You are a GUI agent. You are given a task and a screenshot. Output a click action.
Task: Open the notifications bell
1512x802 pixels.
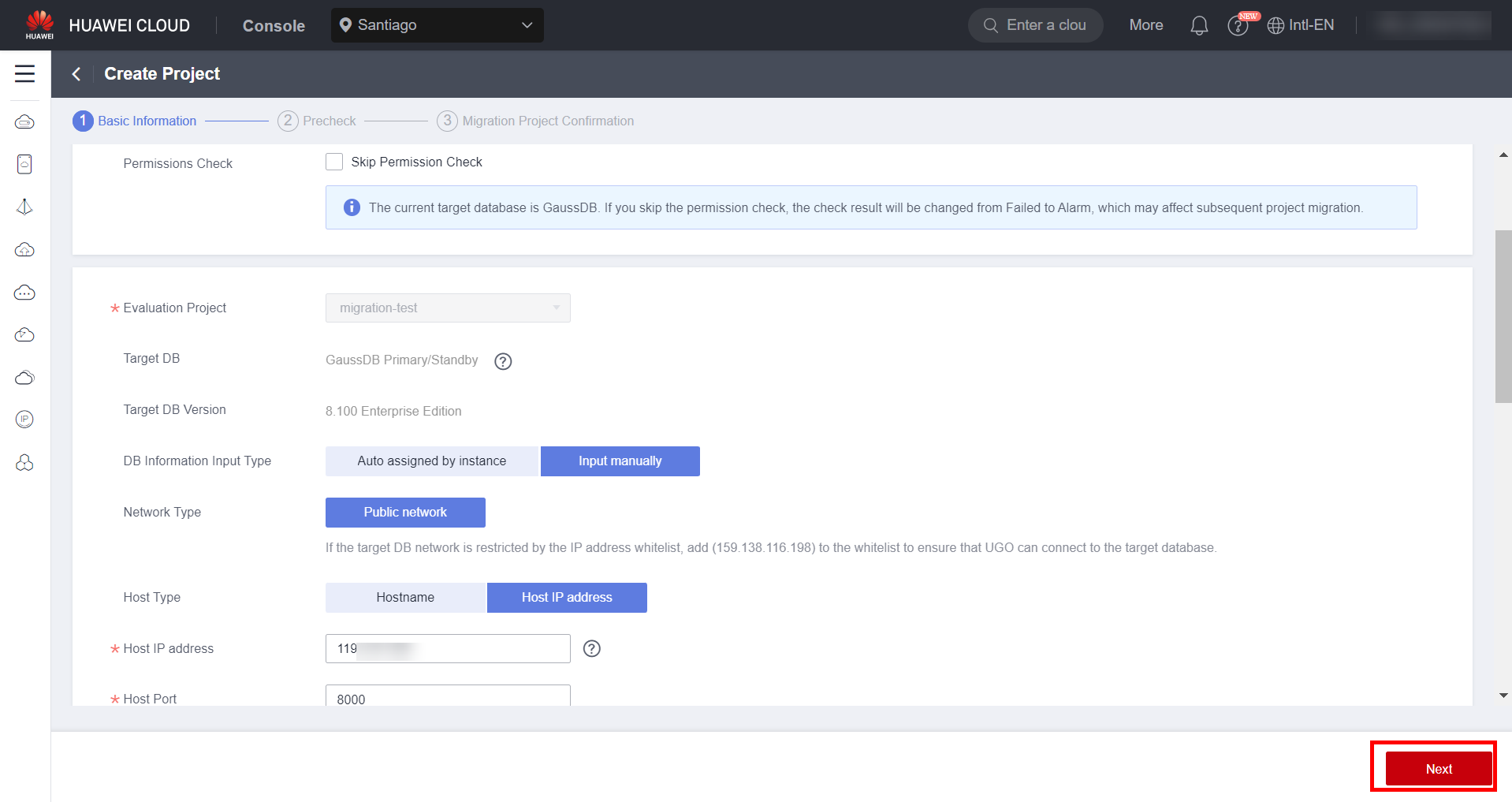click(x=1198, y=25)
